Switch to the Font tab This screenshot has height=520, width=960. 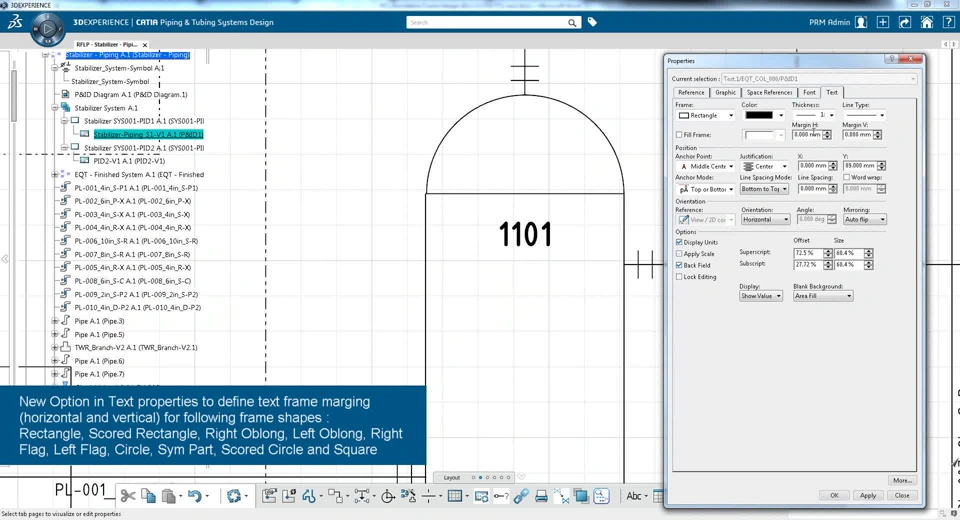pyautogui.click(x=809, y=93)
